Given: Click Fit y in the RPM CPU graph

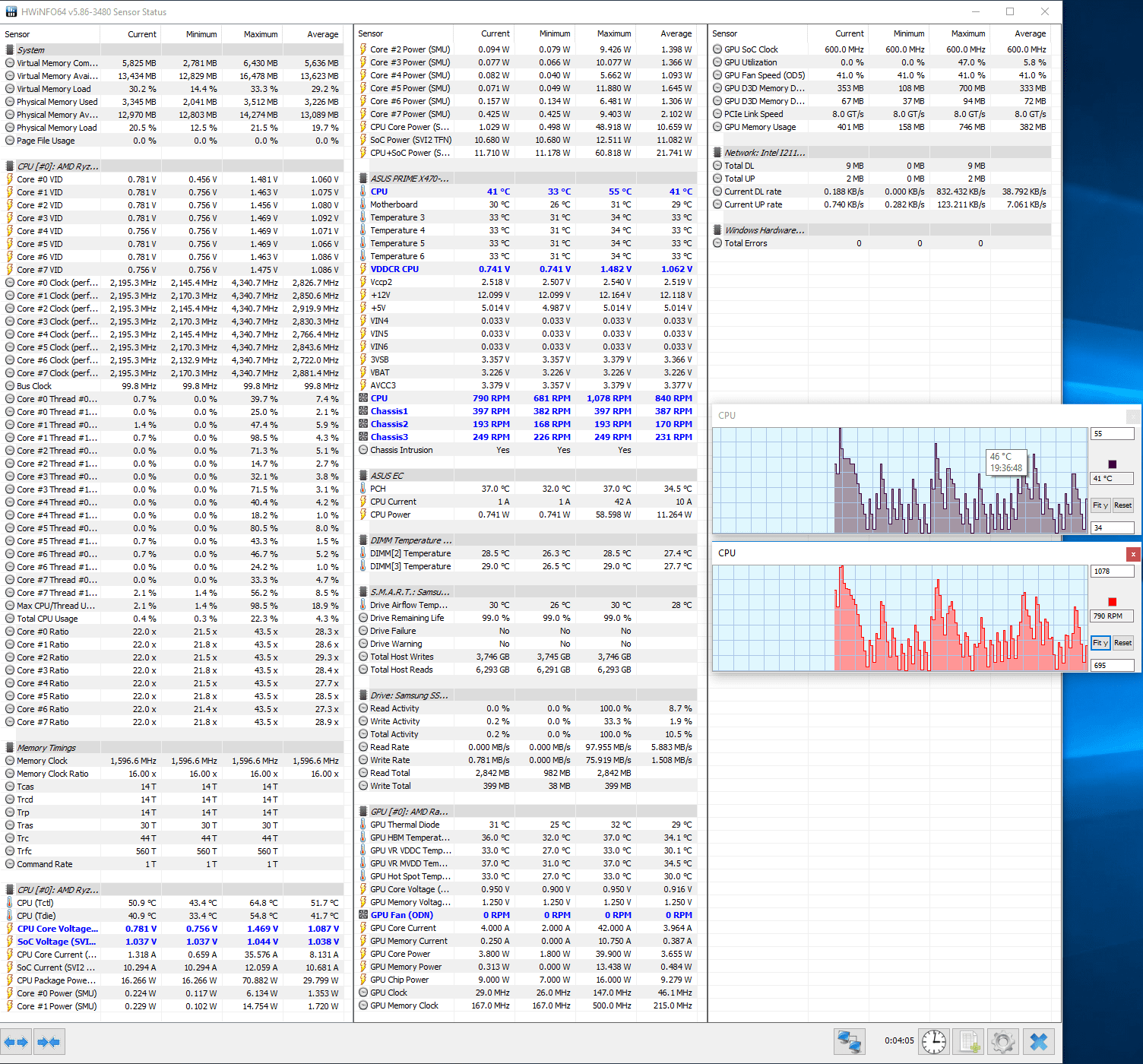Looking at the screenshot, I should (x=1100, y=643).
